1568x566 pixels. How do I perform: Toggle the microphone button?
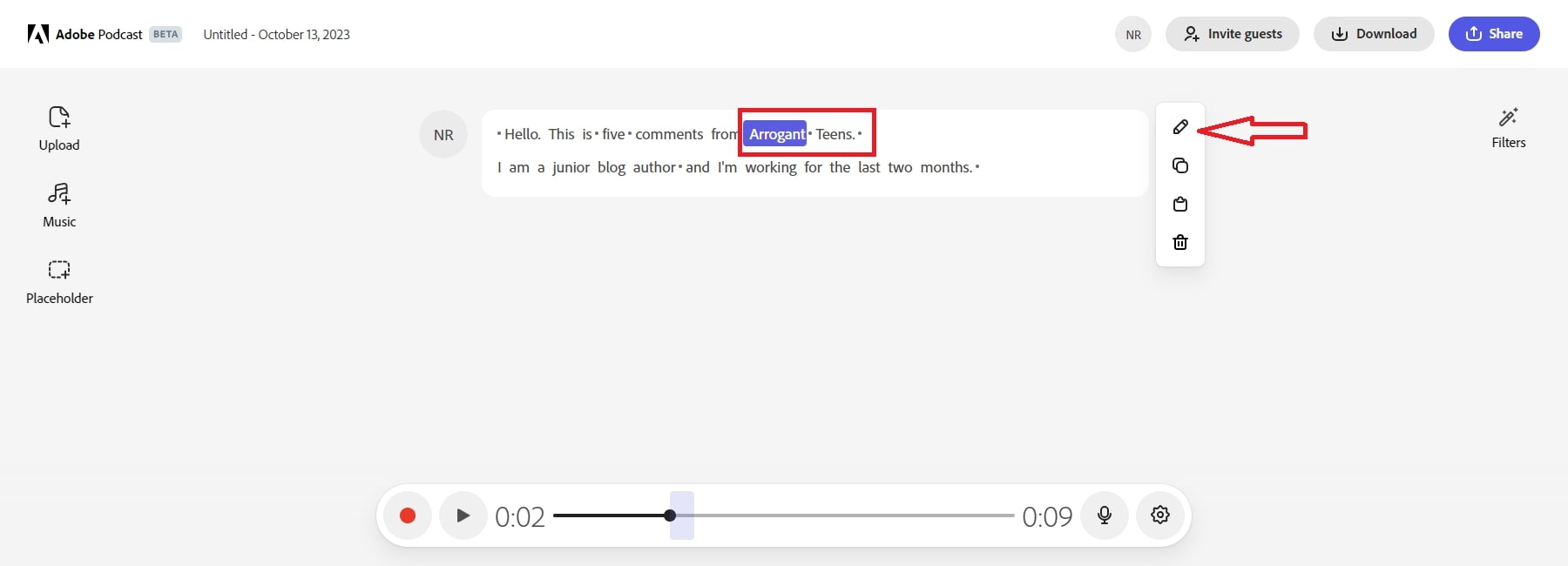coord(1105,515)
